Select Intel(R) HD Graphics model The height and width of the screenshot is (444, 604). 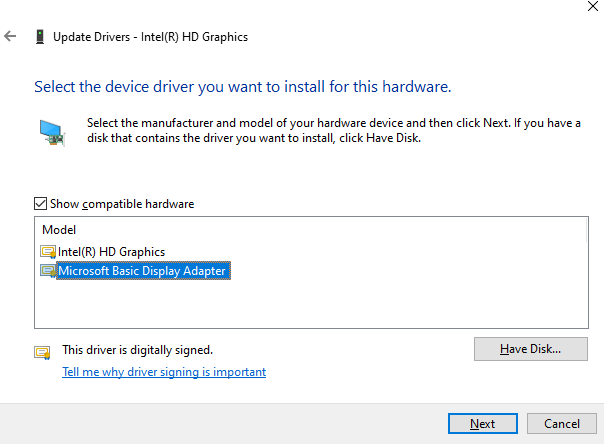point(111,252)
